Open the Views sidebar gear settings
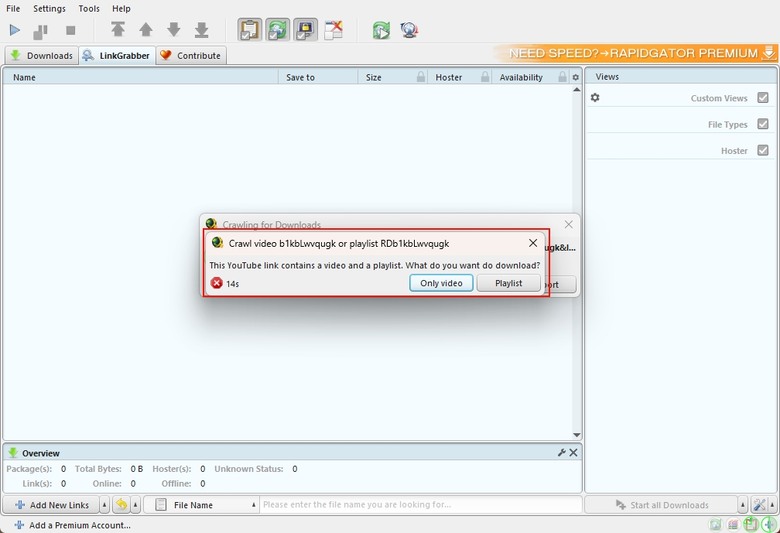 [x=595, y=98]
